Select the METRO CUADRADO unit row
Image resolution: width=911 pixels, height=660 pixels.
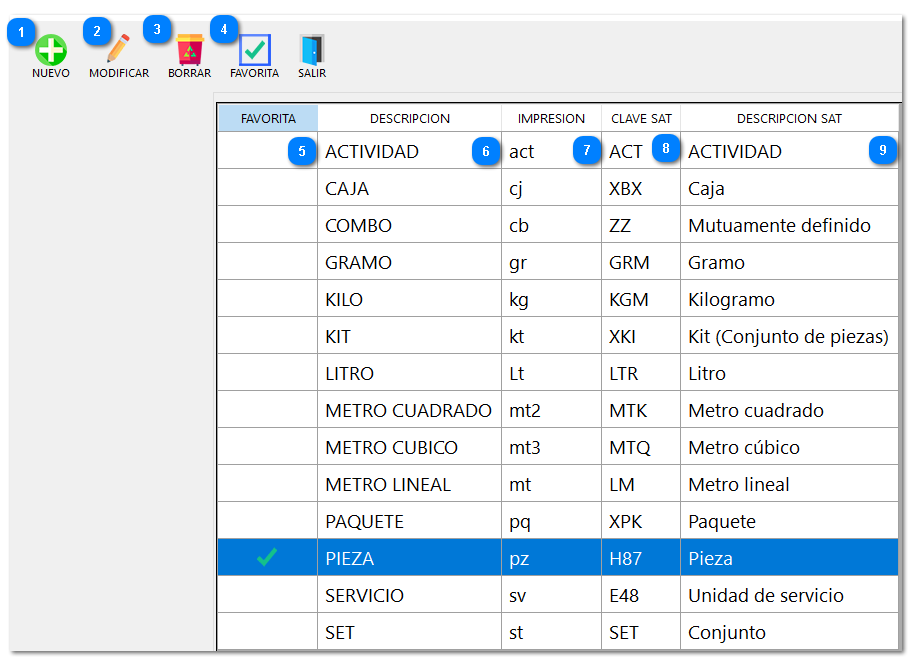(x=408, y=410)
